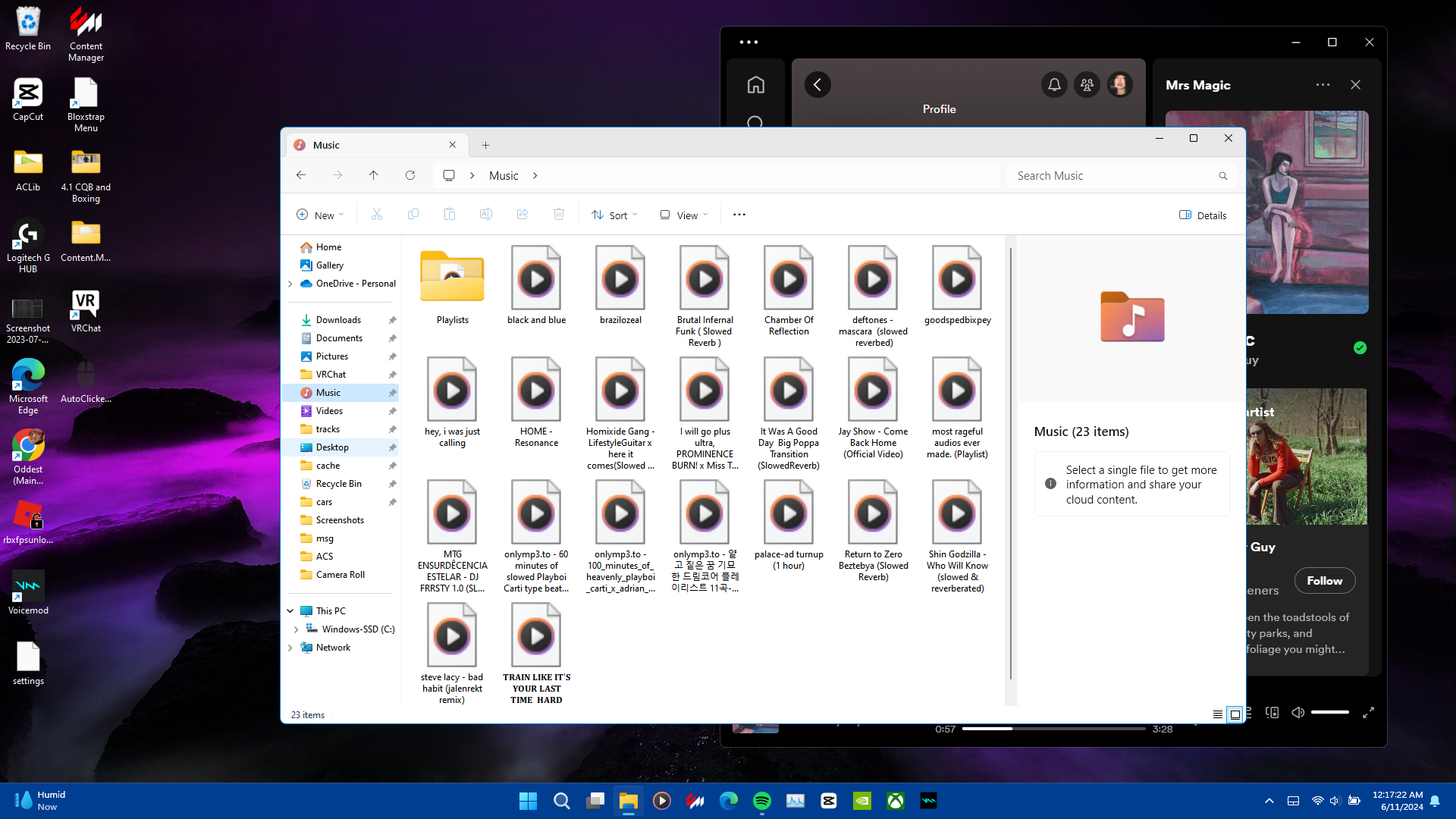Click the Refresh icon in File Explorer
This screenshot has width=1456, height=819.
(410, 175)
